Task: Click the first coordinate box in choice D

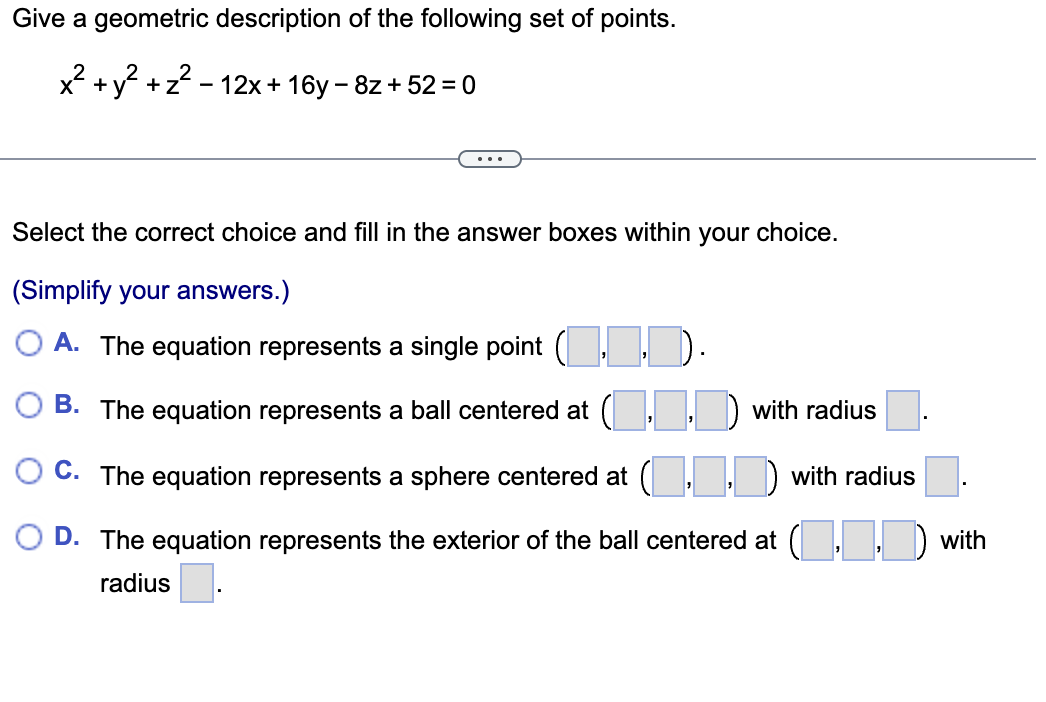Action: [817, 540]
